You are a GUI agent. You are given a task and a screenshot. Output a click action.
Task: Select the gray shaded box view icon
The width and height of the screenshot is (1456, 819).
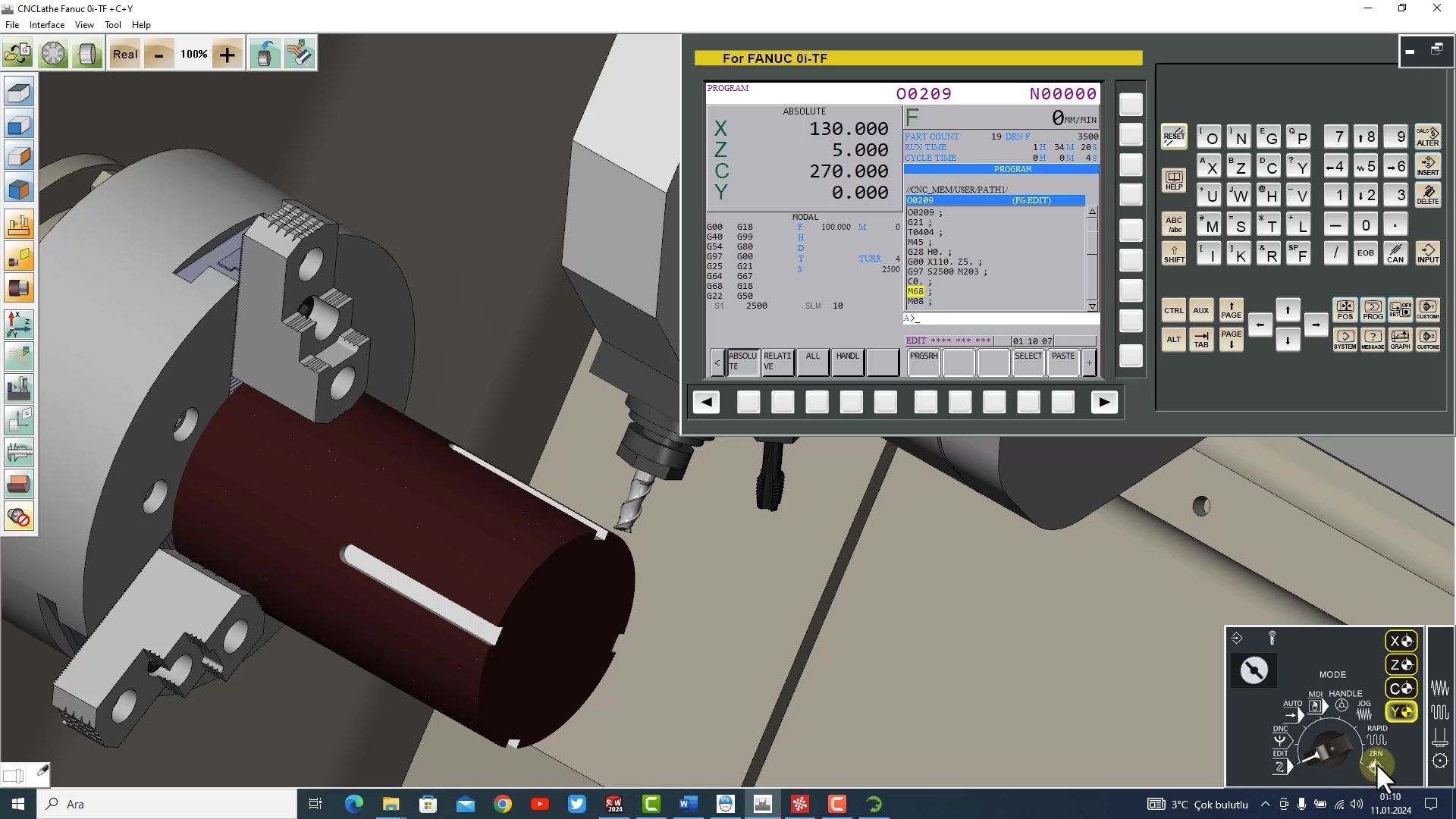point(19,93)
